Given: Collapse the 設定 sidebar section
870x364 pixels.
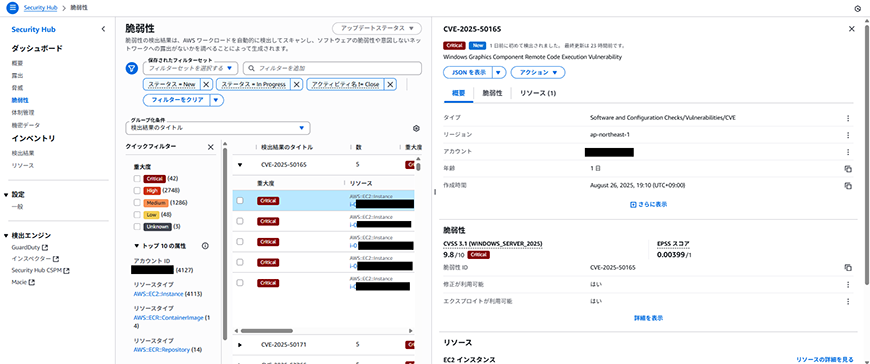Looking at the screenshot, I should tap(6, 195).
